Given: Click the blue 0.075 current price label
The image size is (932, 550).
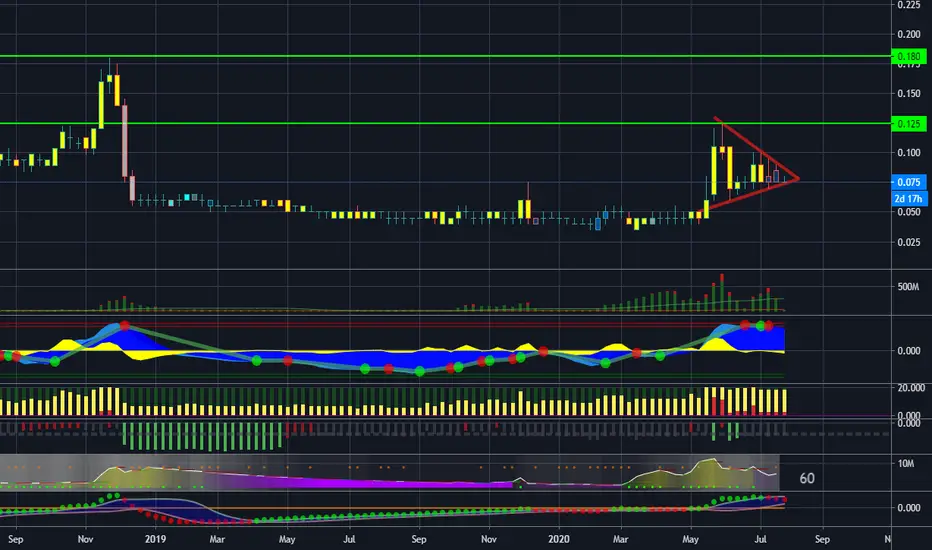Looking at the screenshot, I should (x=909, y=182).
